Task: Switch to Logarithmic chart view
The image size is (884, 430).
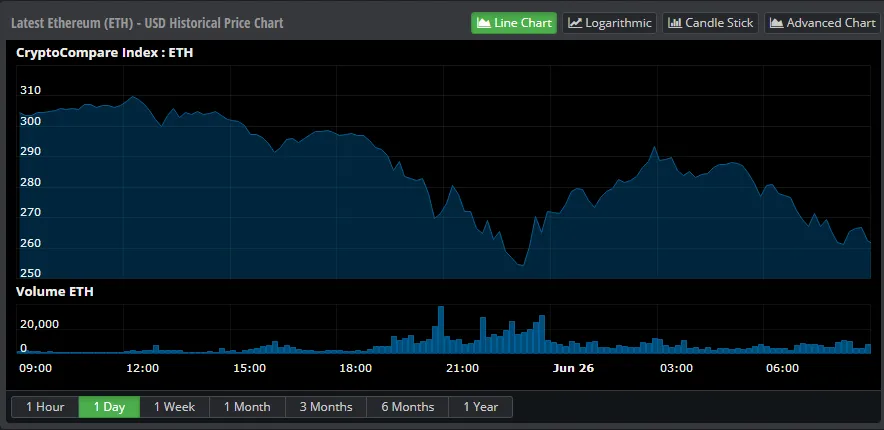Action: (609, 23)
